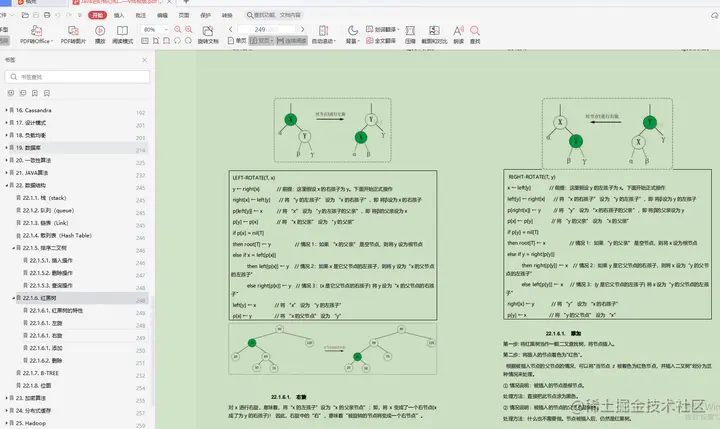The width and height of the screenshot is (720, 429).
Task: Open bookmark 22.1.5.1. 插入操作
Action: (51, 260)
